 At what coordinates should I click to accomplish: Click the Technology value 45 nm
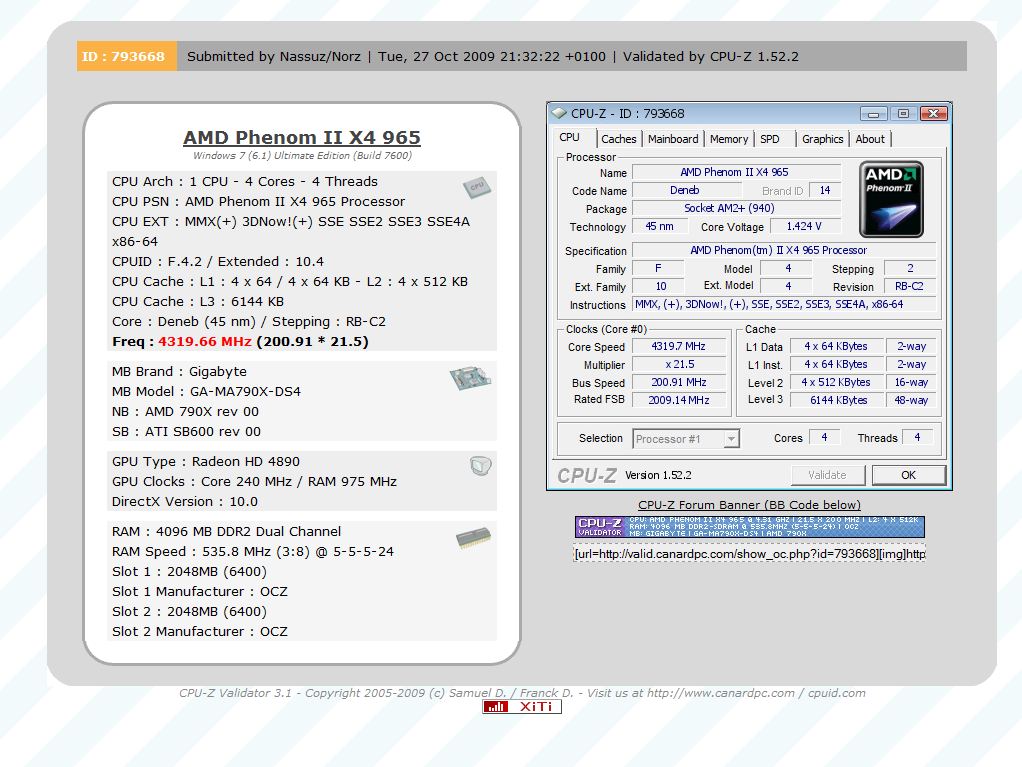(x=660, y=226)
